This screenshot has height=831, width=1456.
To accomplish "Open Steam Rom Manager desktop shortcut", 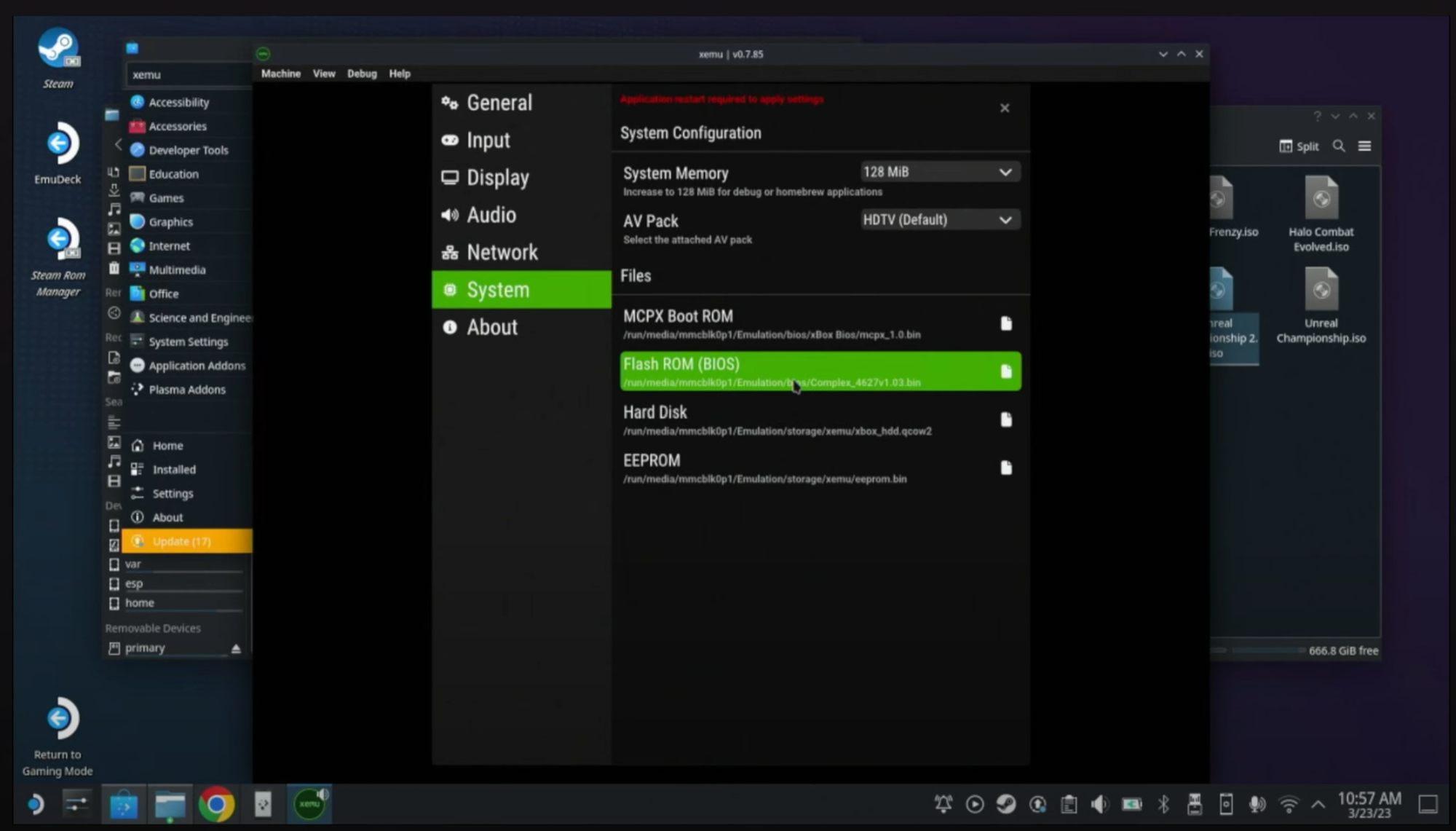I will coord(58,258).
